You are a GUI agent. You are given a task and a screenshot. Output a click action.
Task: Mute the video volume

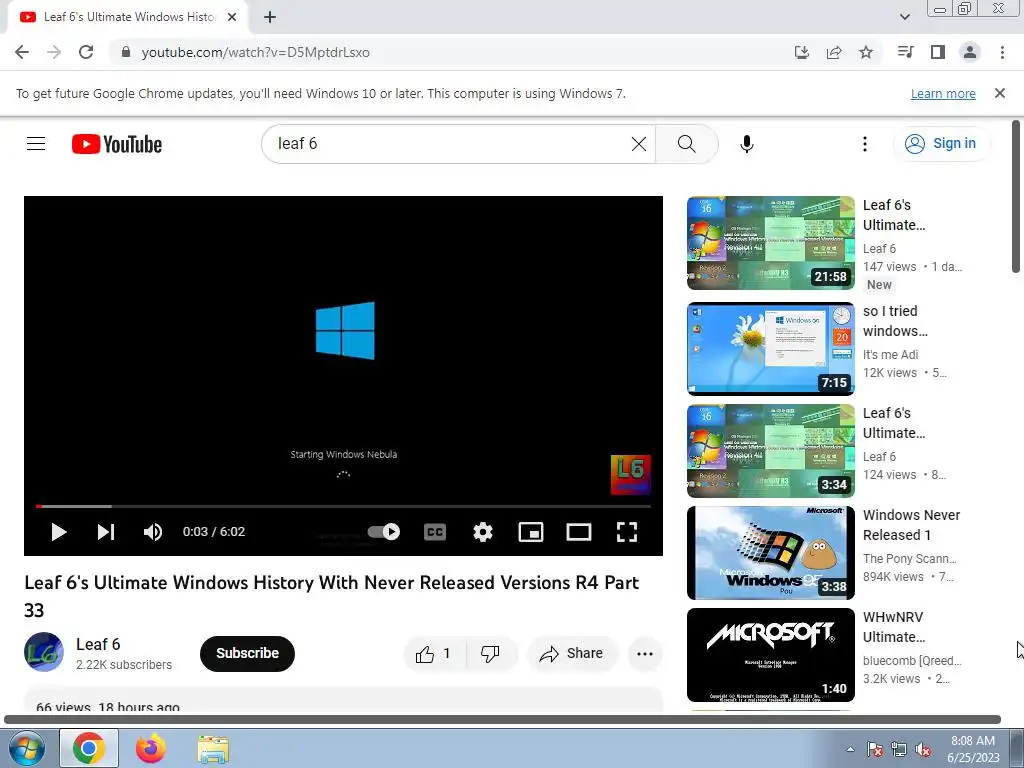[x=153, y=532]
